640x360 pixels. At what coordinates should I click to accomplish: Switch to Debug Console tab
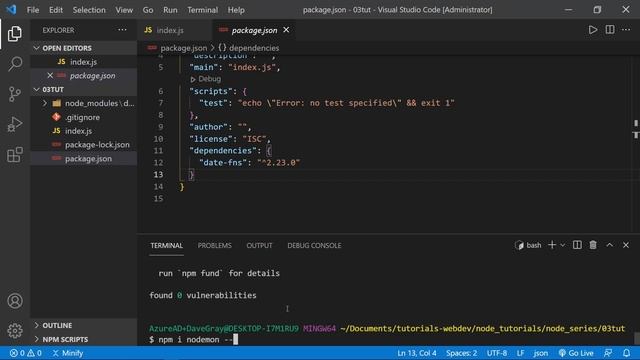click(314, 245)
